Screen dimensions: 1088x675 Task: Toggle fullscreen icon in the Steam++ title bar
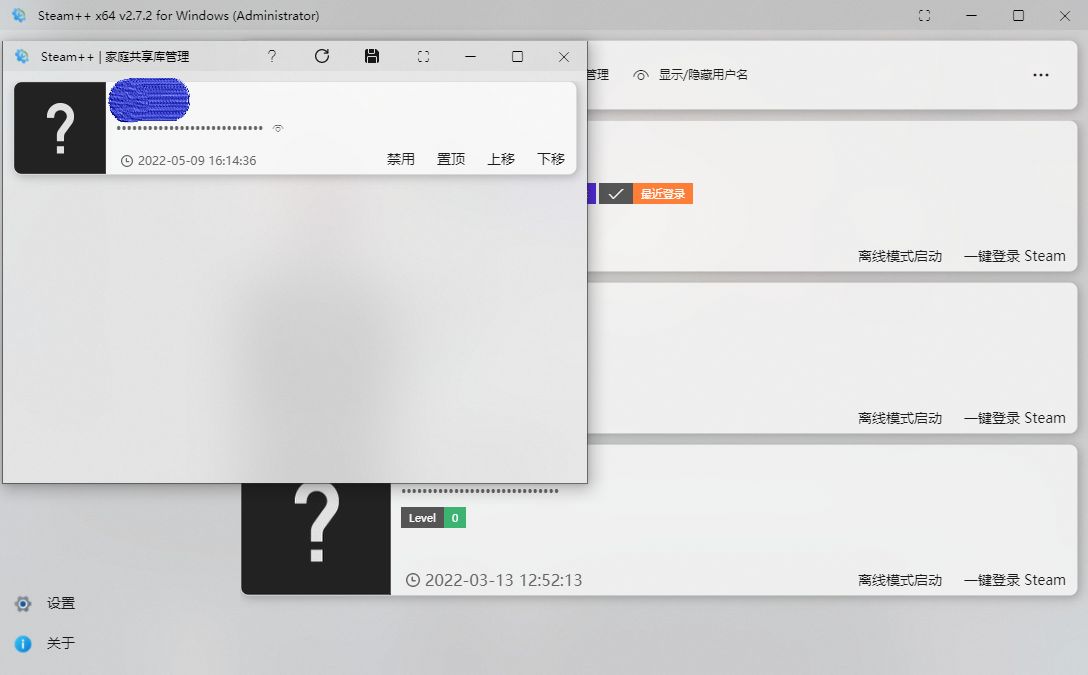924,15
